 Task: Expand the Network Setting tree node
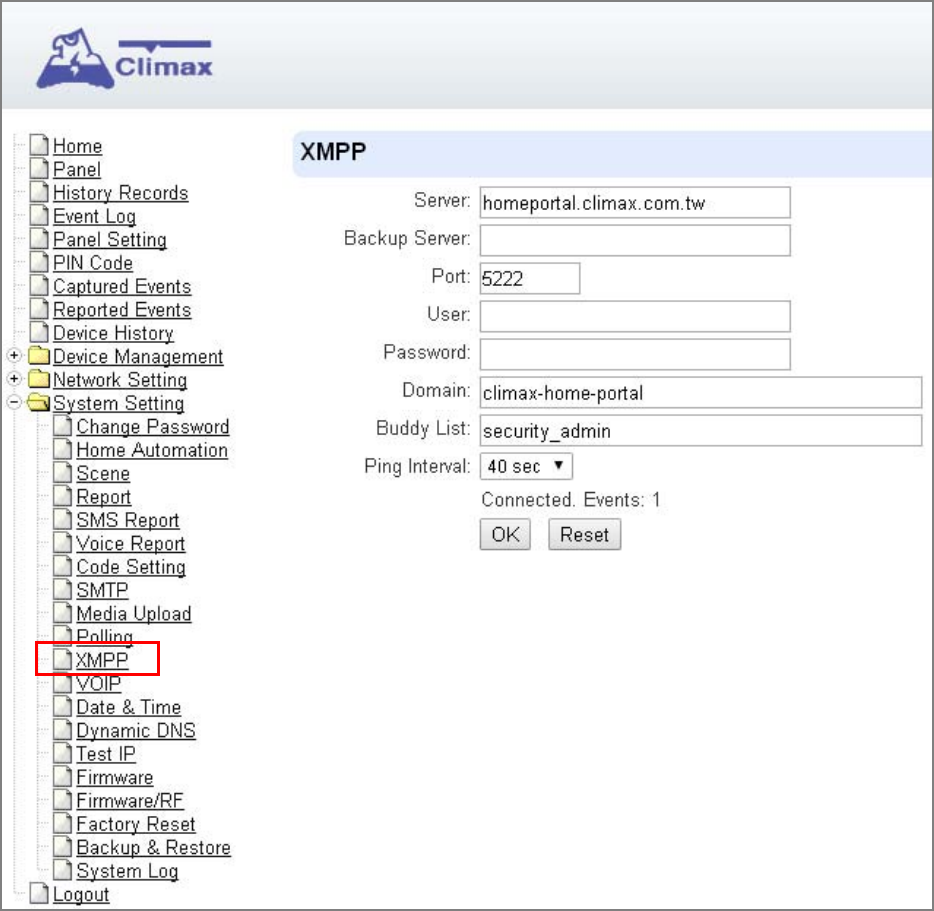coord(14,379)
